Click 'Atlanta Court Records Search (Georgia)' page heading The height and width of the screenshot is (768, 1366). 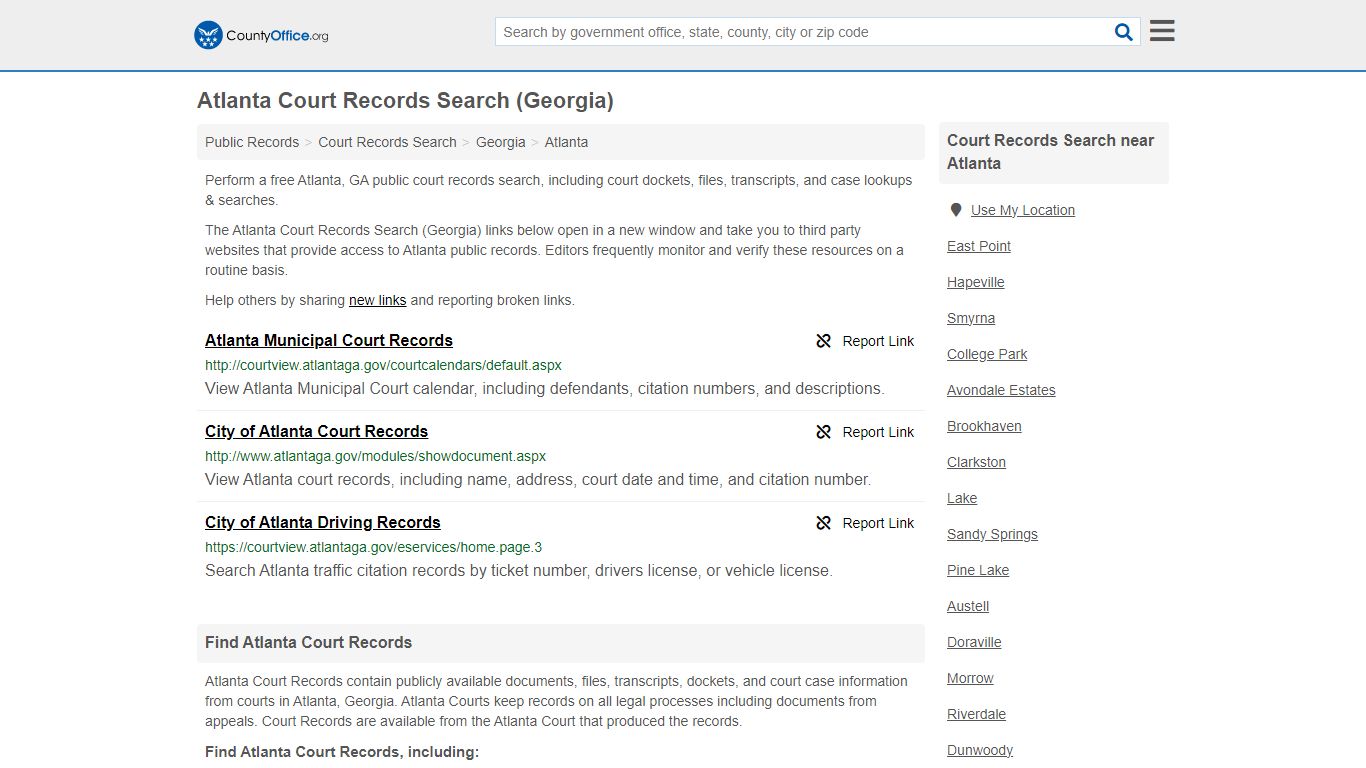coord(405,101)
